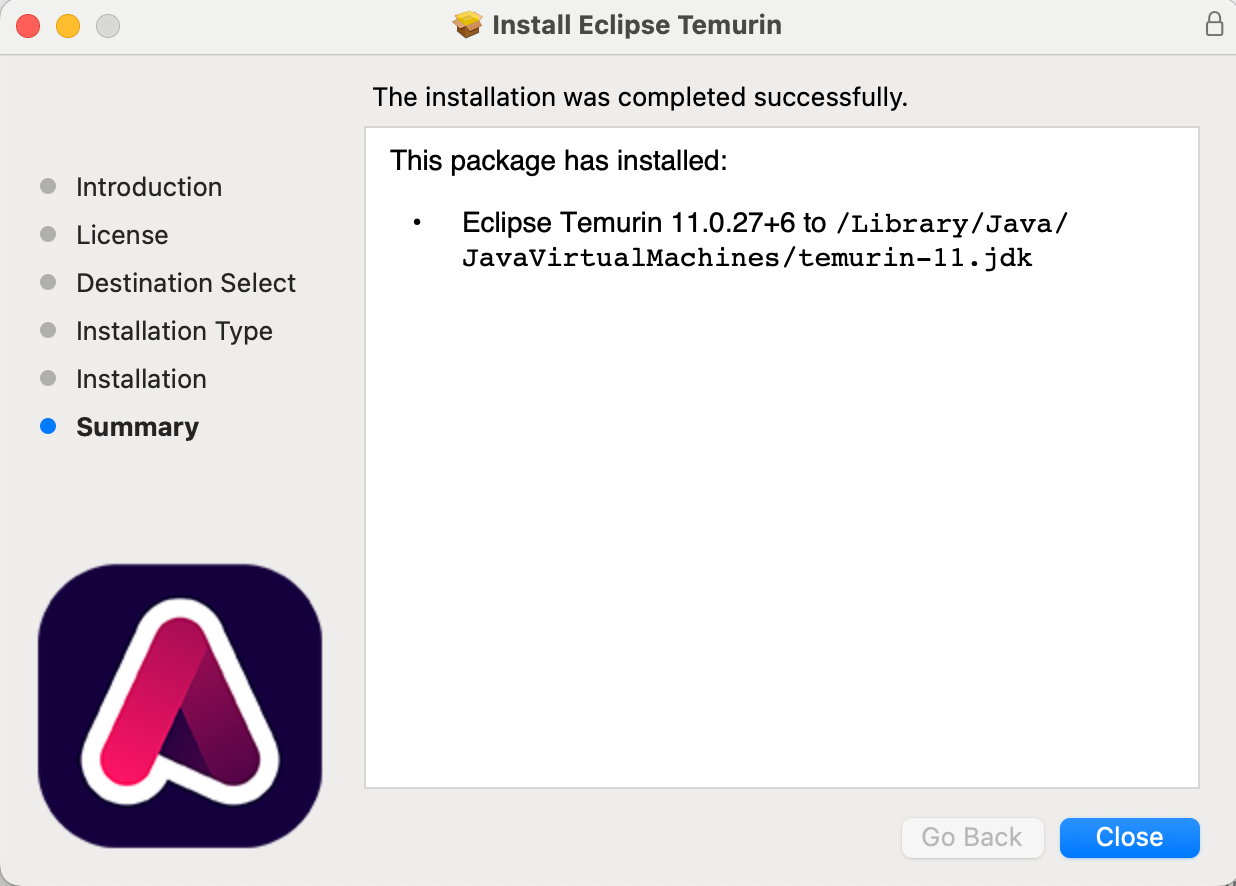The image size is (1236, 886).
Task: Click the yellow minimize window button
Action: point(68,26)
